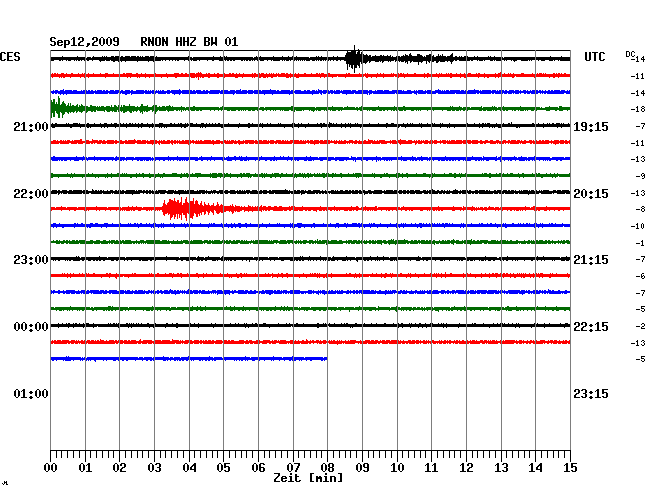Click the UTC time zone label

594,57
